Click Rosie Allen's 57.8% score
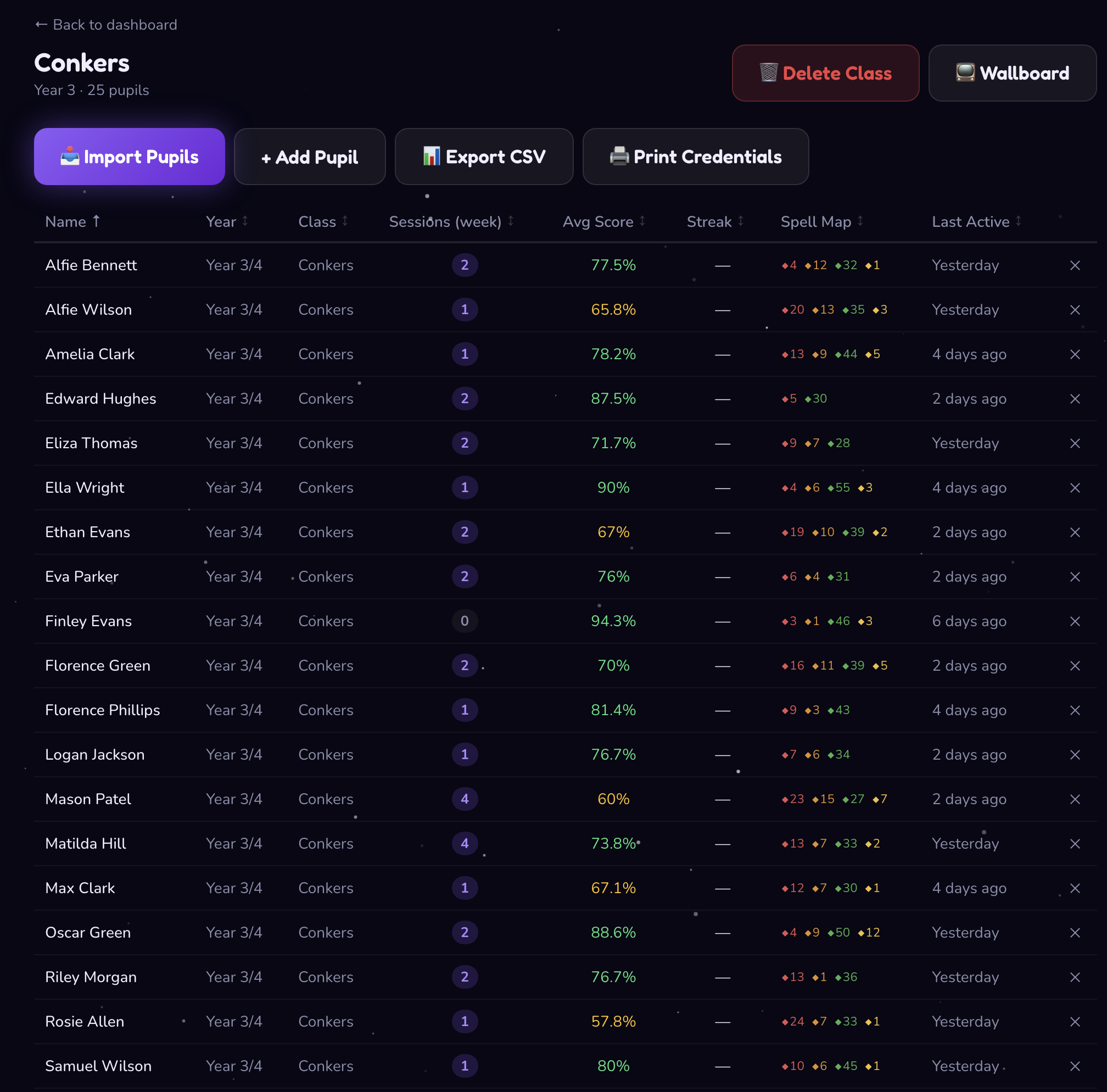The width and height of the screenshot is (1107, 1092). (613, 1022)
